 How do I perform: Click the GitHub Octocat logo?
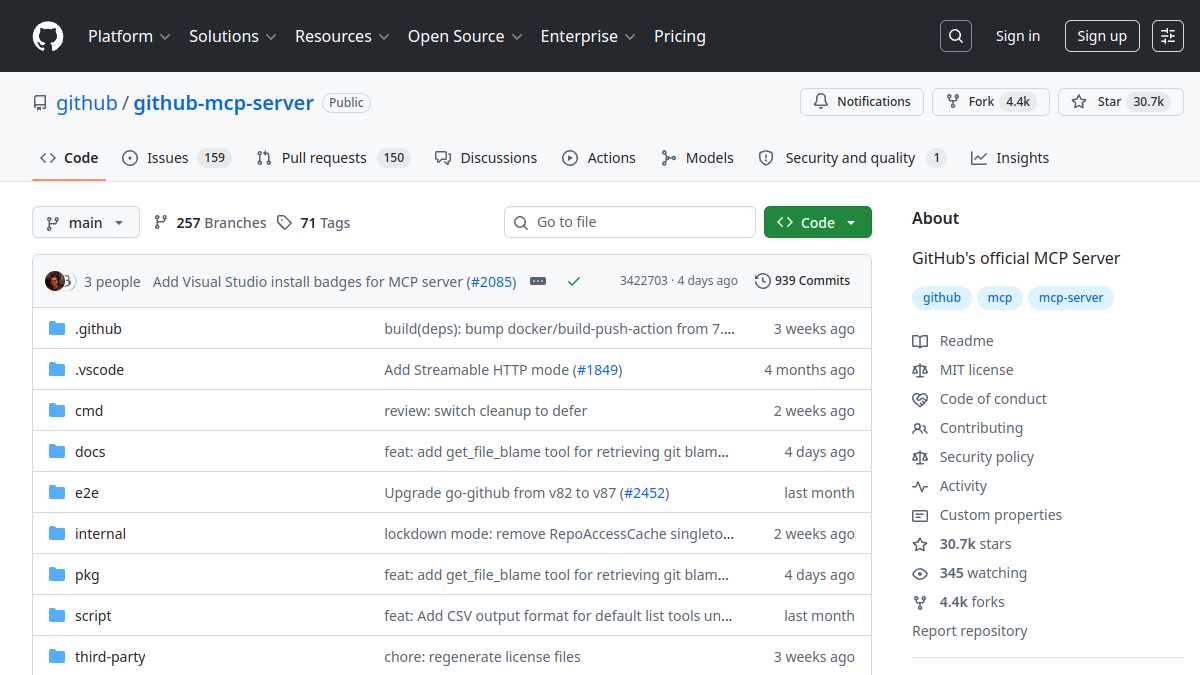coord(48,36)
